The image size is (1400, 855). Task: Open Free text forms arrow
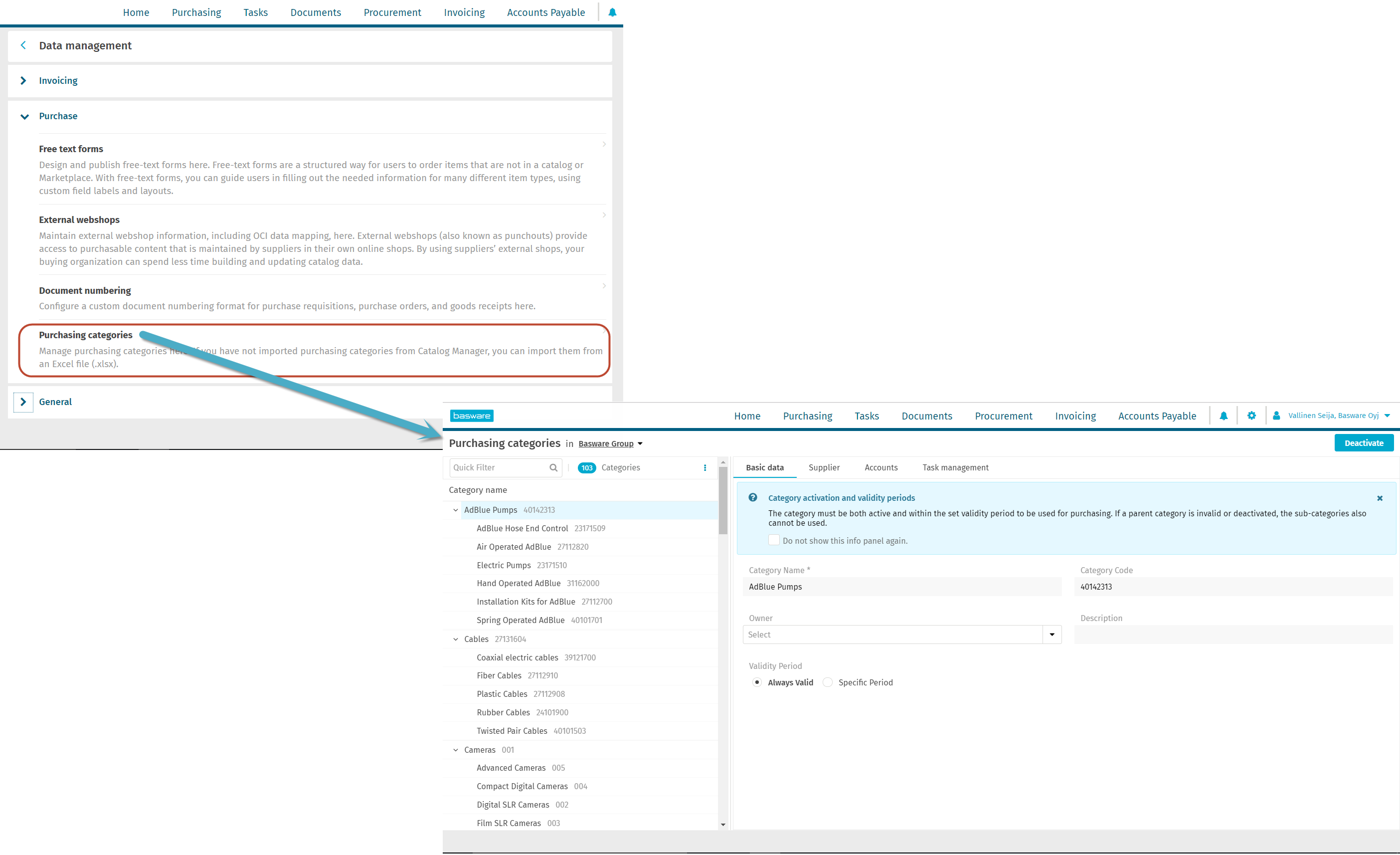tap(604, 144)
